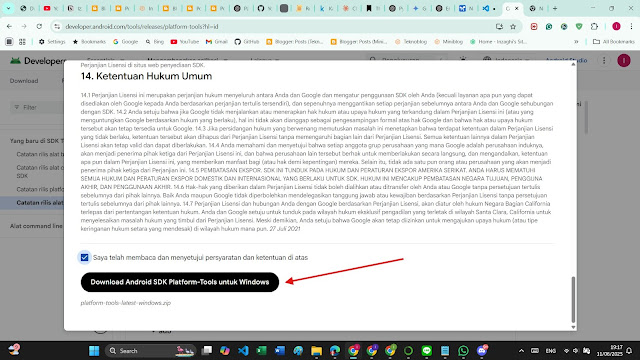Show hidden icons in the system tray
The width and height of the screenshot is (640, 360).
[521, 351]
